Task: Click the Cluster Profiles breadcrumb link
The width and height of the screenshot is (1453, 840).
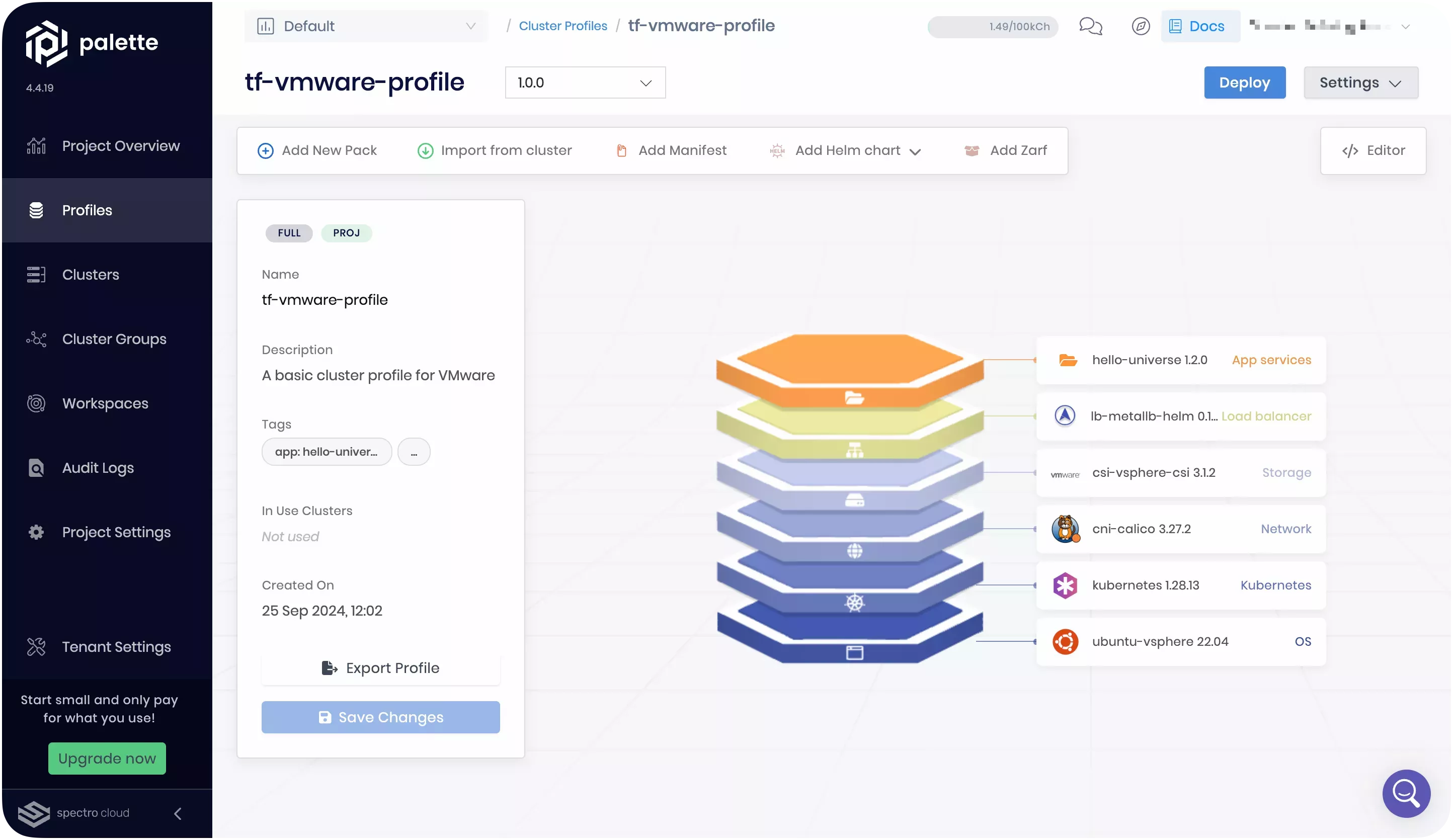Action: (563, 25)
